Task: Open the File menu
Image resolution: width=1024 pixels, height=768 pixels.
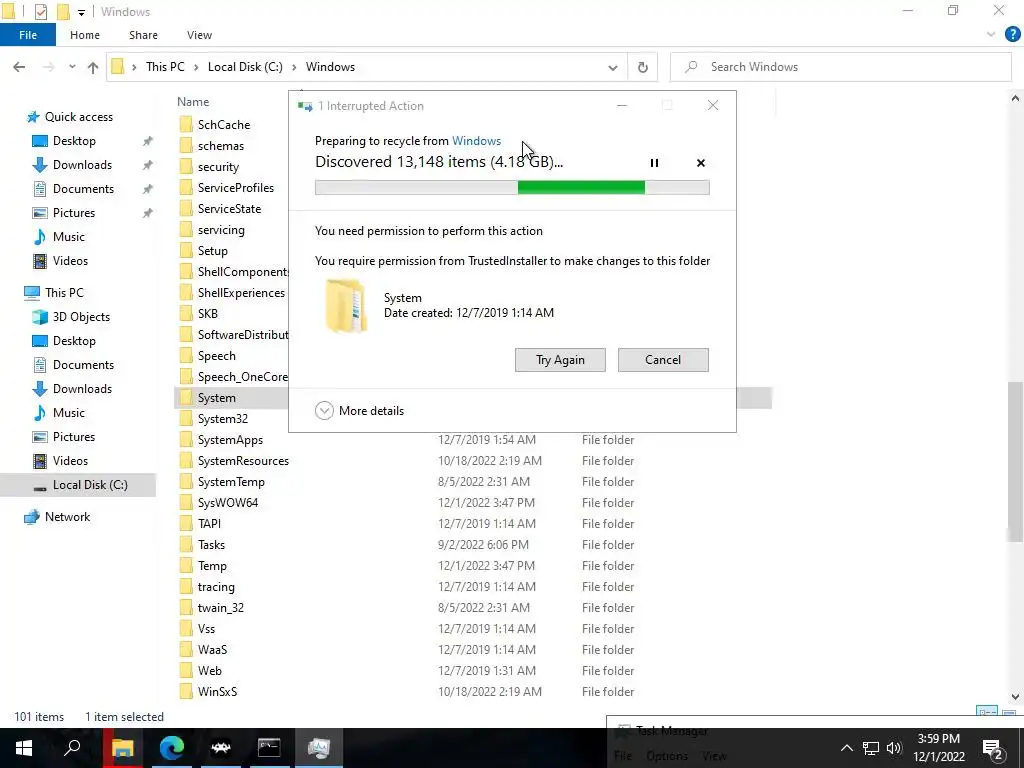Action: click(x=28, y=35)
